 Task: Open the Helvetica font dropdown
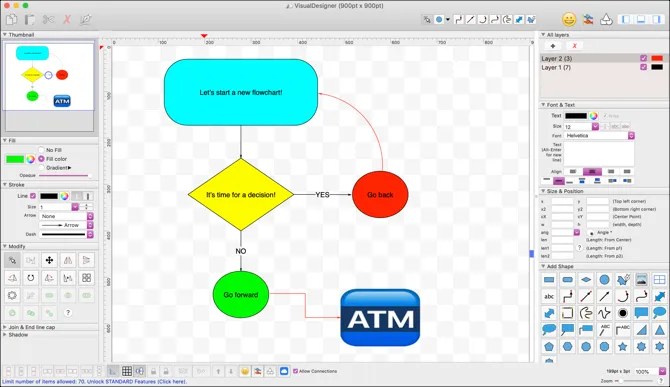tap(599, 135)
